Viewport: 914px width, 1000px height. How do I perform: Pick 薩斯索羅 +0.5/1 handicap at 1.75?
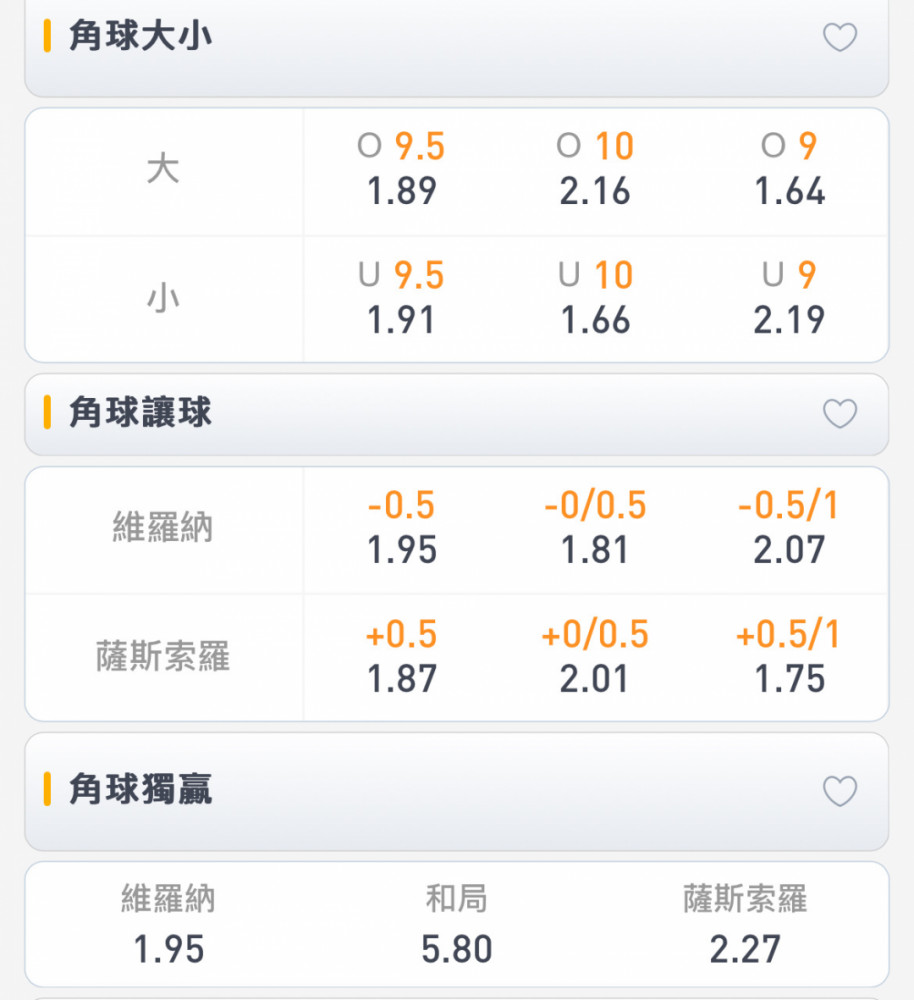pyautogui.click(x=790, y=657)
